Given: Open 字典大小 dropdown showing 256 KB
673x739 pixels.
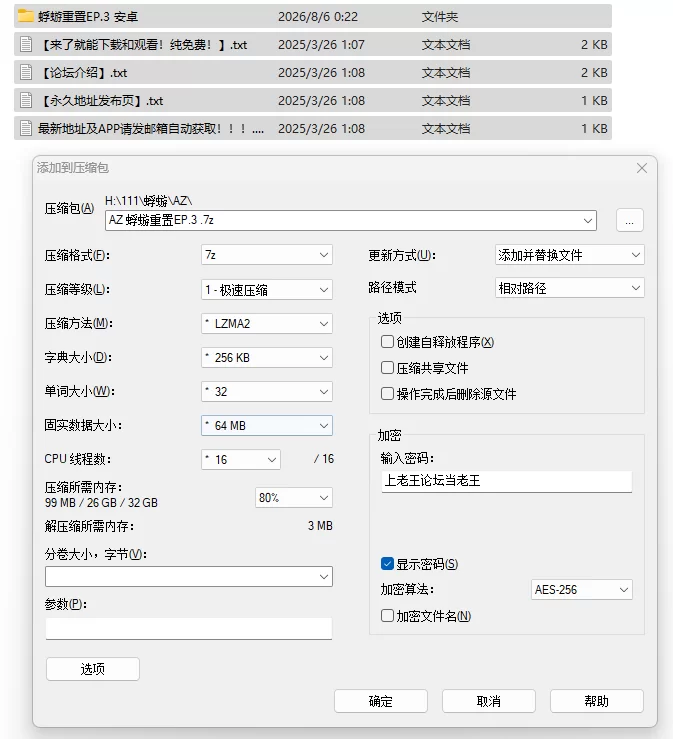Looking at the screenshot, I should pos(267,358).
